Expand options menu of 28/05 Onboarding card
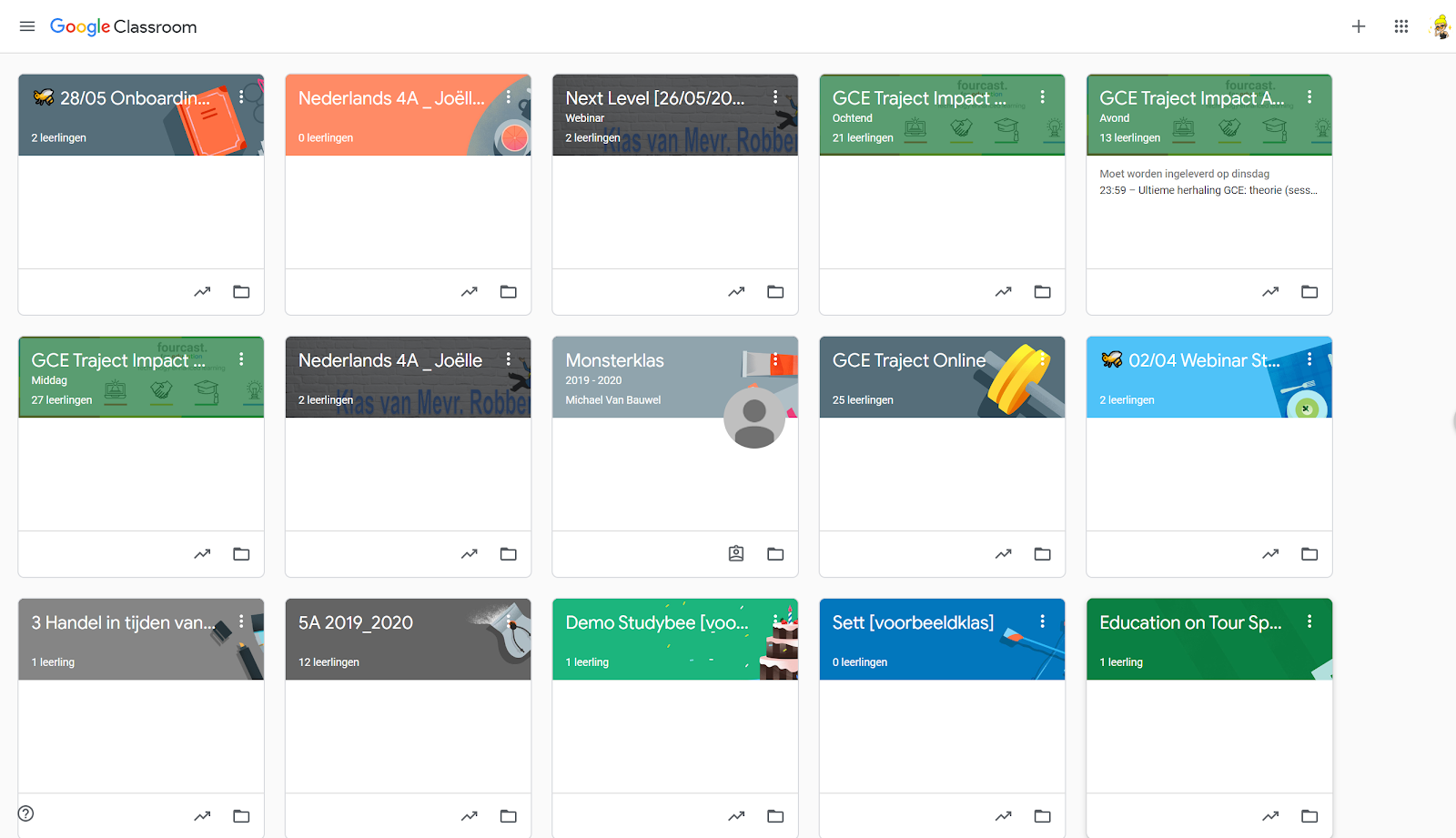 (x=241, y=96)
